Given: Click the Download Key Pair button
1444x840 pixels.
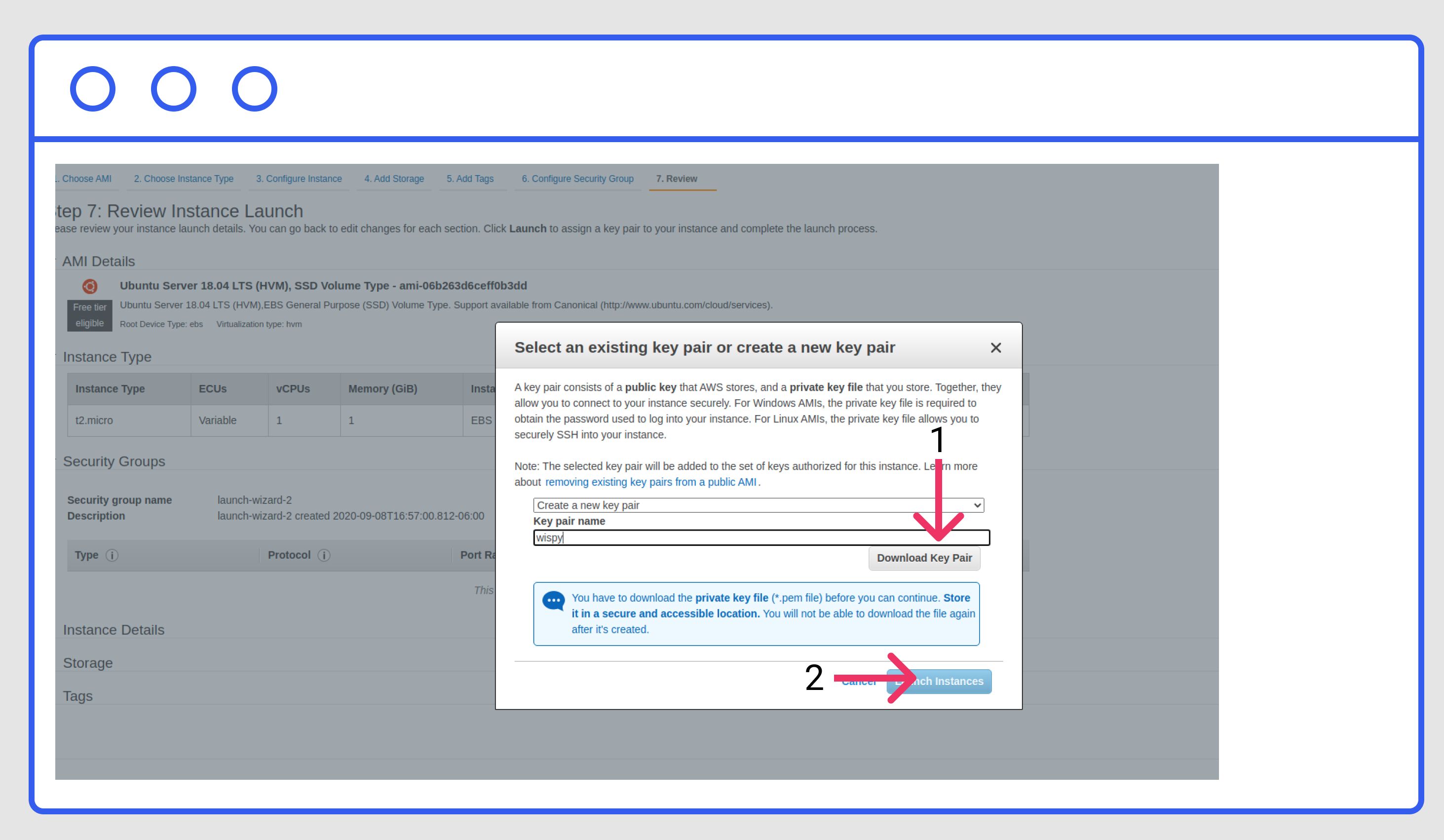Looking at the screenshot, I should tap(924, 558).
